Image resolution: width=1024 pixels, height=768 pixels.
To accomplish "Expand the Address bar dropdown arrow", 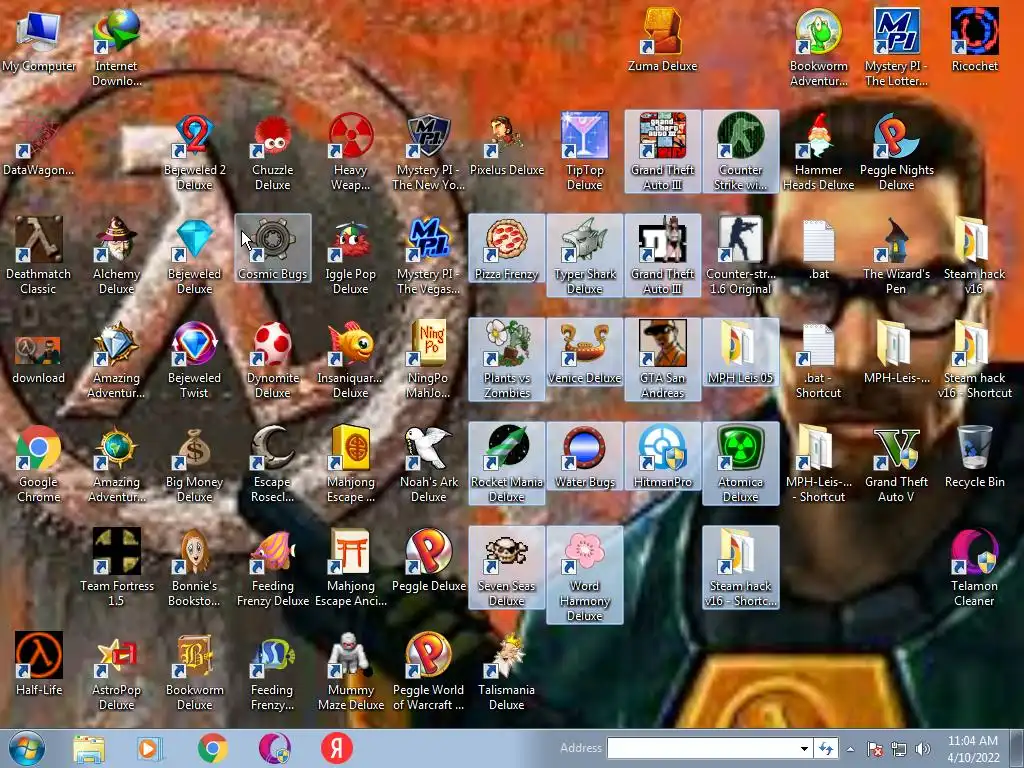I will [x=804, y=748].
